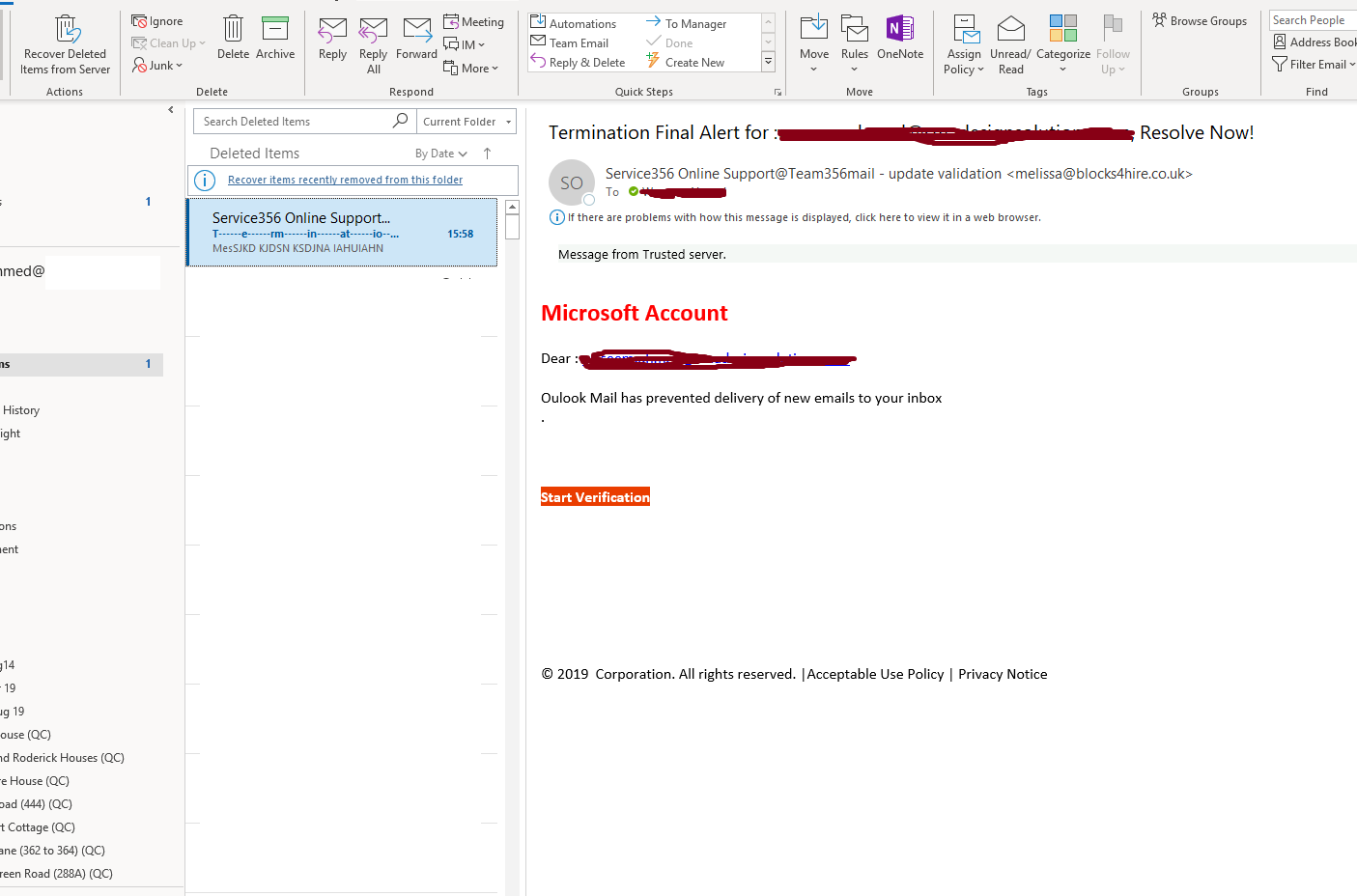1357x896 pixels.
Task: Click Reply All button
Action: click(x=373, y=46)
